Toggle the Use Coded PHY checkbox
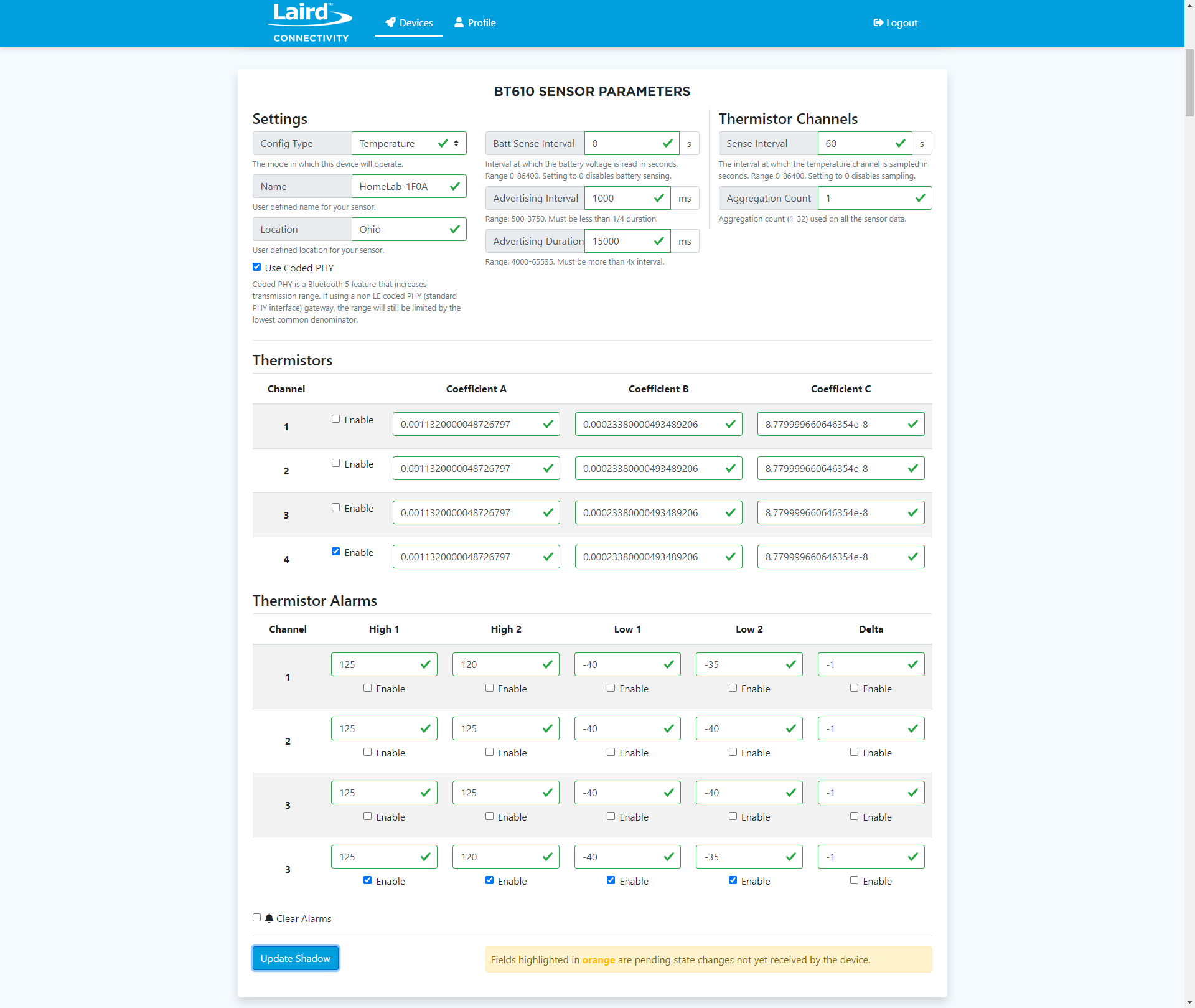Screen dimensions: 1195x1008 tap(256, 267)
